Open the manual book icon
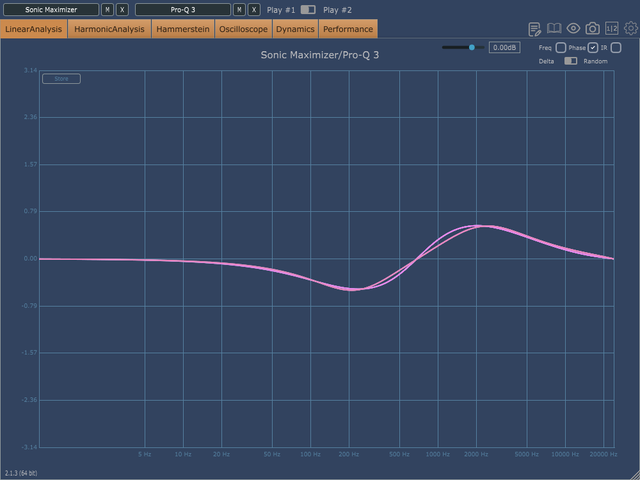 [554, 28]
